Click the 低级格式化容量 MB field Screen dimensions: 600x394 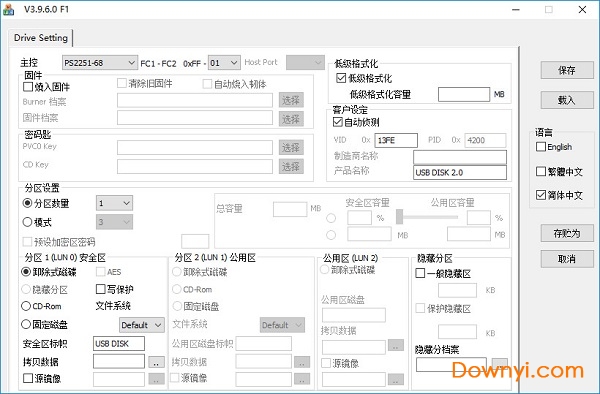point(464,94)
